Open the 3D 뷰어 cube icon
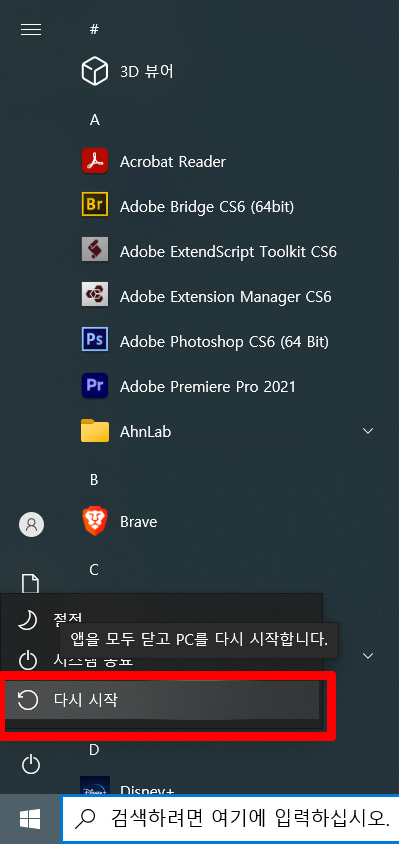The height and width of the screenshot is (844, 399). (x=94, y=72)
